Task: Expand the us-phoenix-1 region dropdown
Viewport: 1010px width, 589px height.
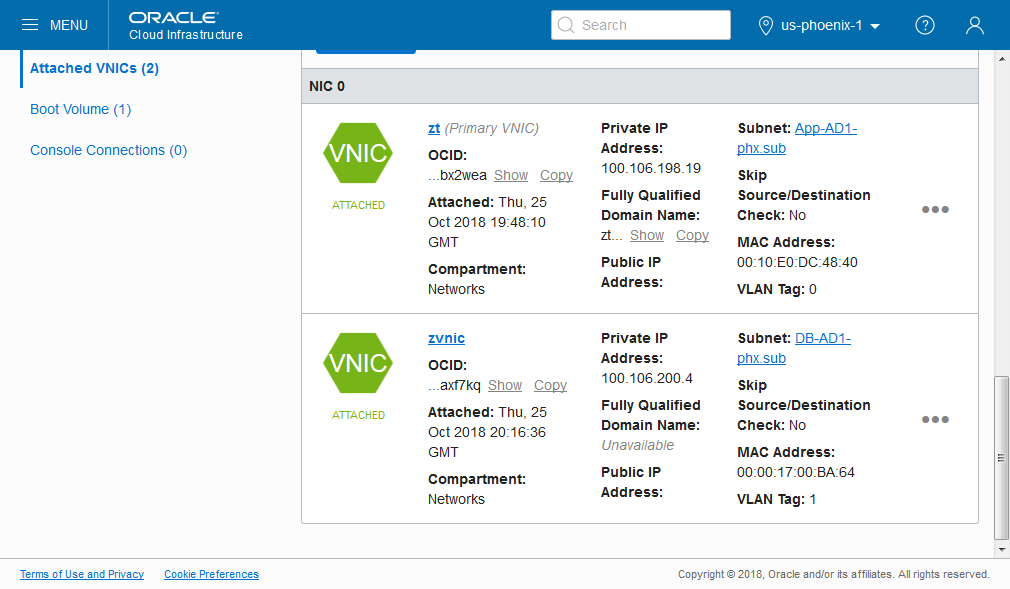Action: [820, 25]
